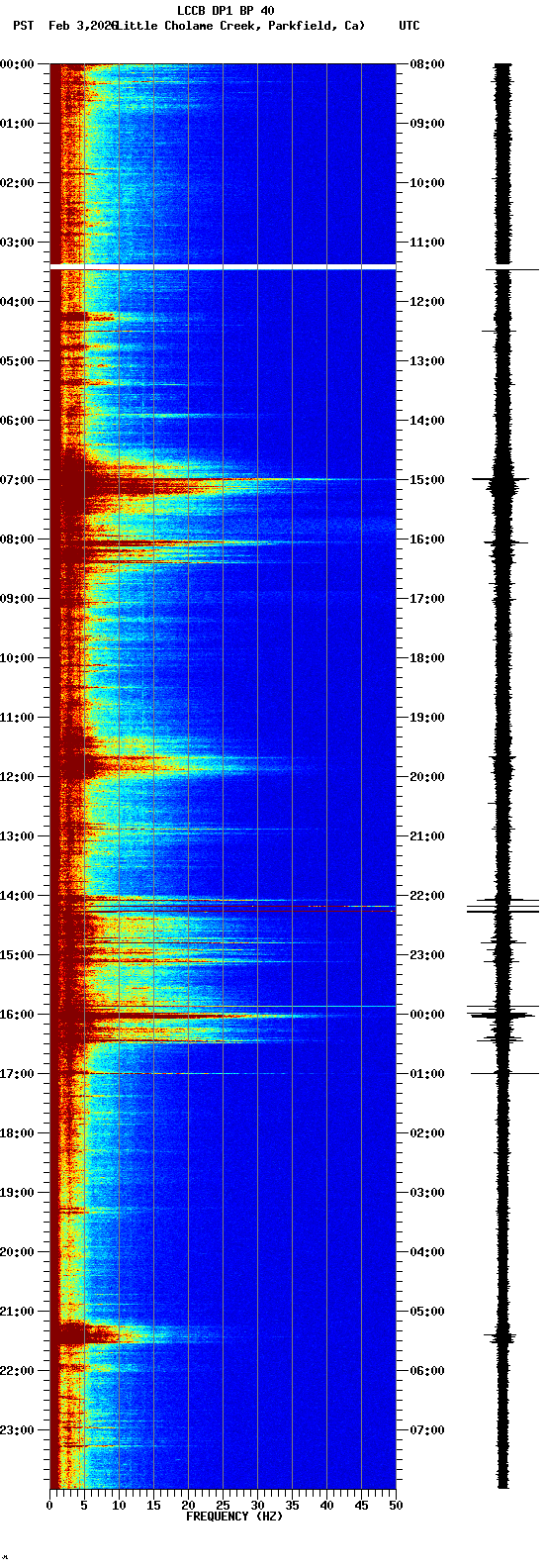Click the location text 'Little Cholame Creek, Parkfield, Ca)'
Screen dimensions: 546x1568
tap(240, 26)
